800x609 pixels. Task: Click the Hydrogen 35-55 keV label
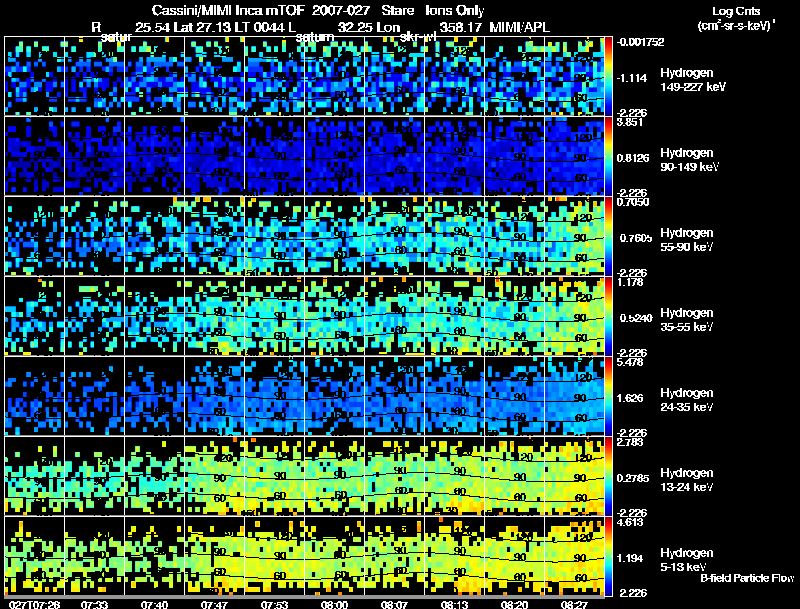click(687, 320)
